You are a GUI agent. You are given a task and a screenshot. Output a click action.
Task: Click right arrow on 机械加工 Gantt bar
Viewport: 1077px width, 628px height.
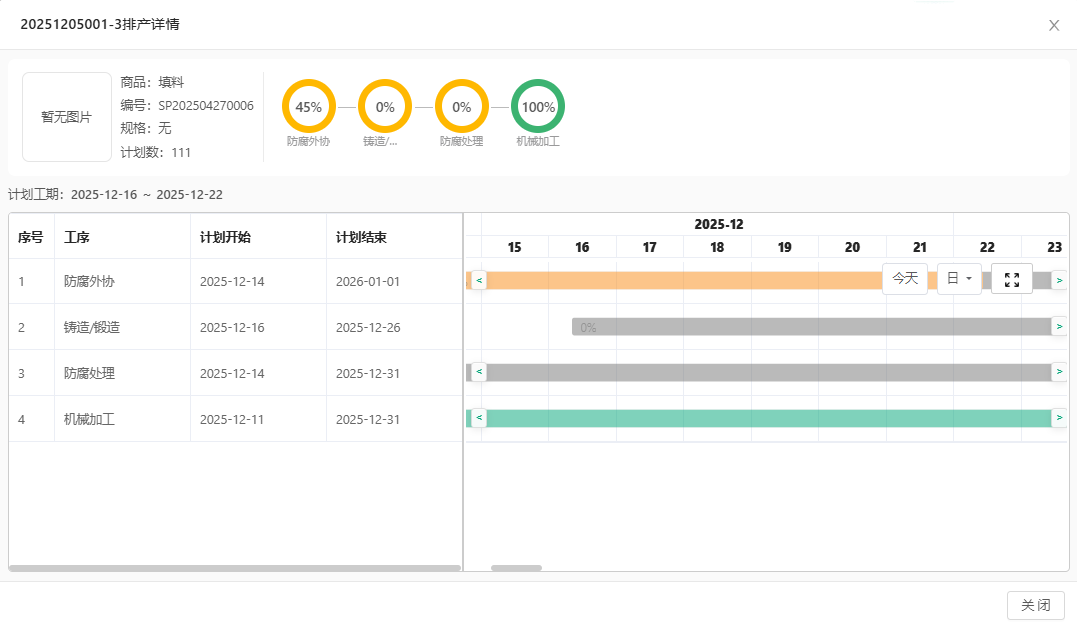pos(1059,417)
